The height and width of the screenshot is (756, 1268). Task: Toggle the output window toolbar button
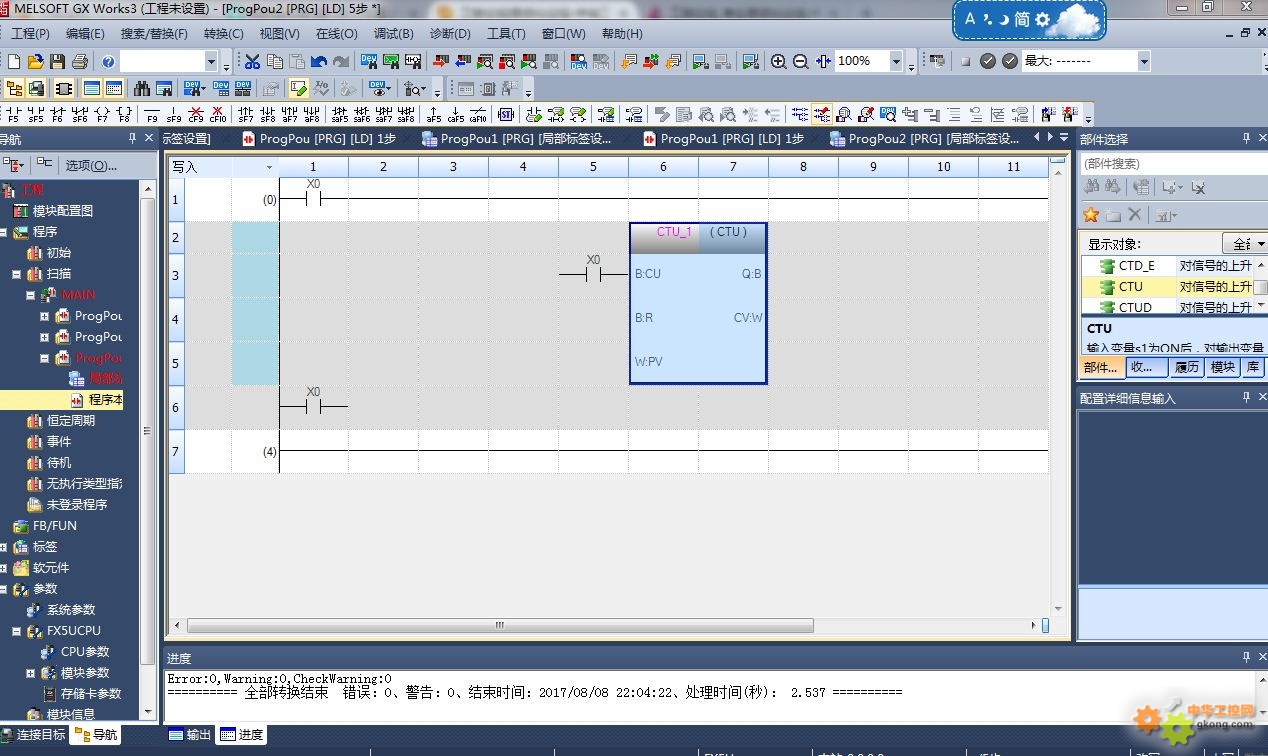[x=92, y=88]
